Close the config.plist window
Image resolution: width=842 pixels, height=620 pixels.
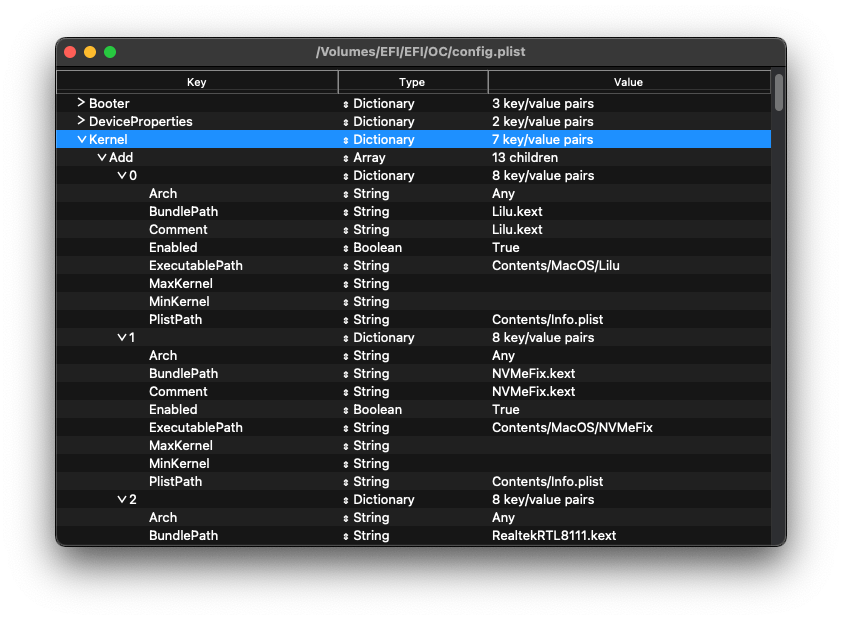(x=70, y=52)
